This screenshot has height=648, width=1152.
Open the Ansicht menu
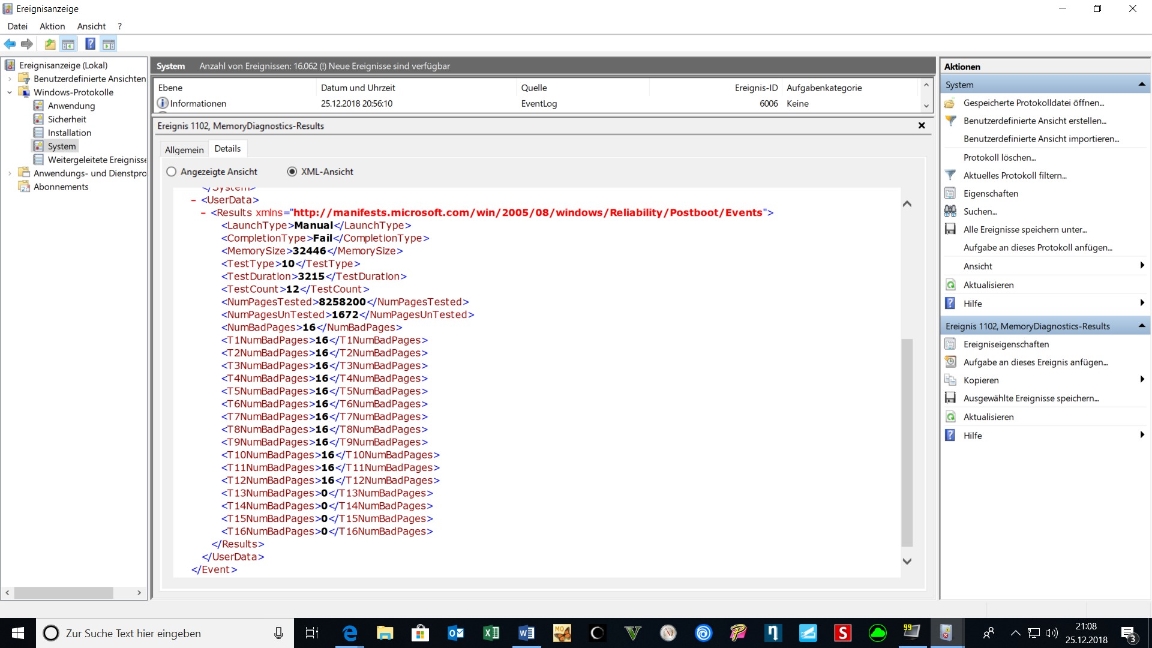click(x=91, y=26)
